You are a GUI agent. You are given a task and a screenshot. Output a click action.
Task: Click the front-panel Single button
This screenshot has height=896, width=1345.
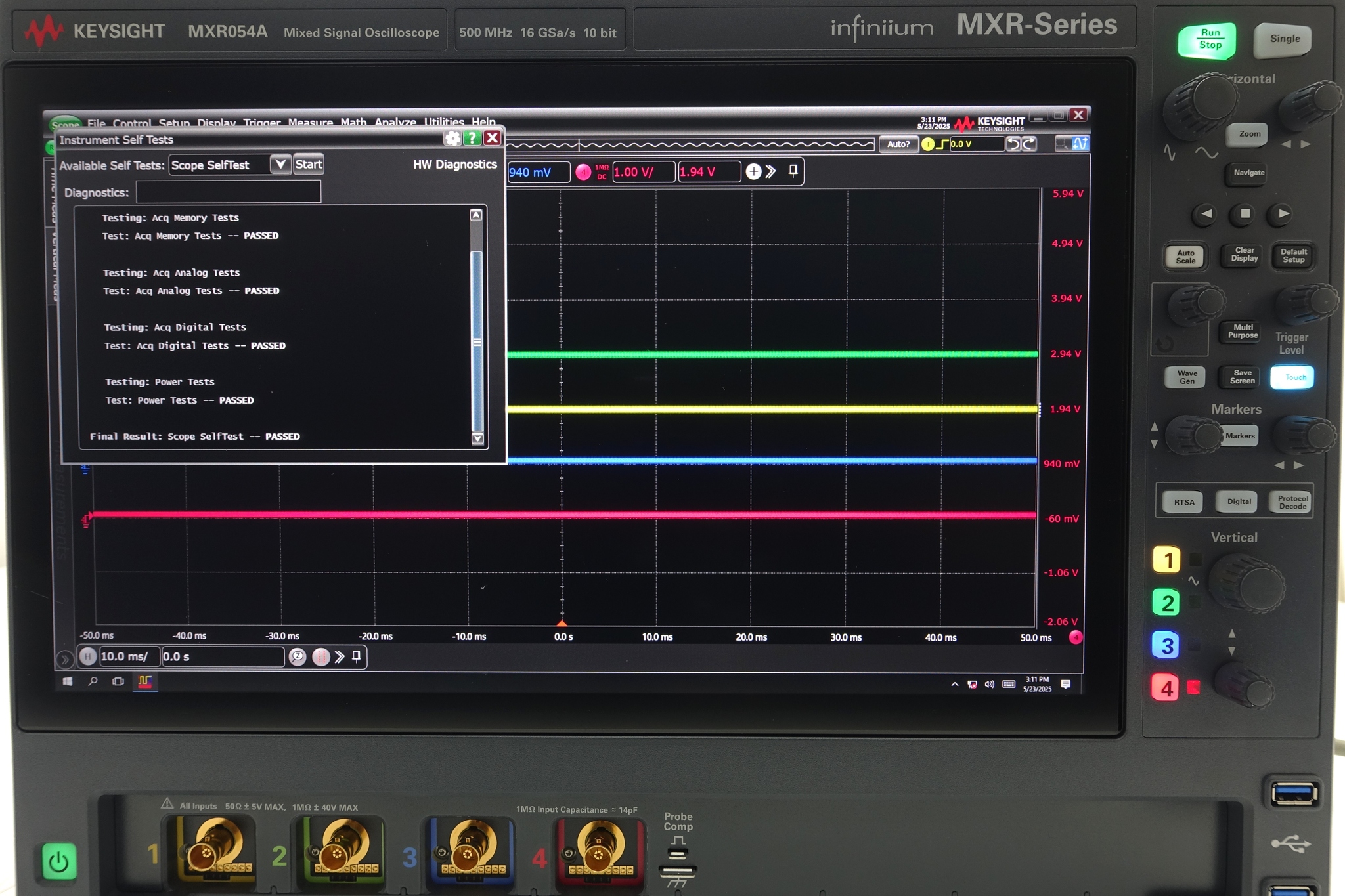(1284, 39)
